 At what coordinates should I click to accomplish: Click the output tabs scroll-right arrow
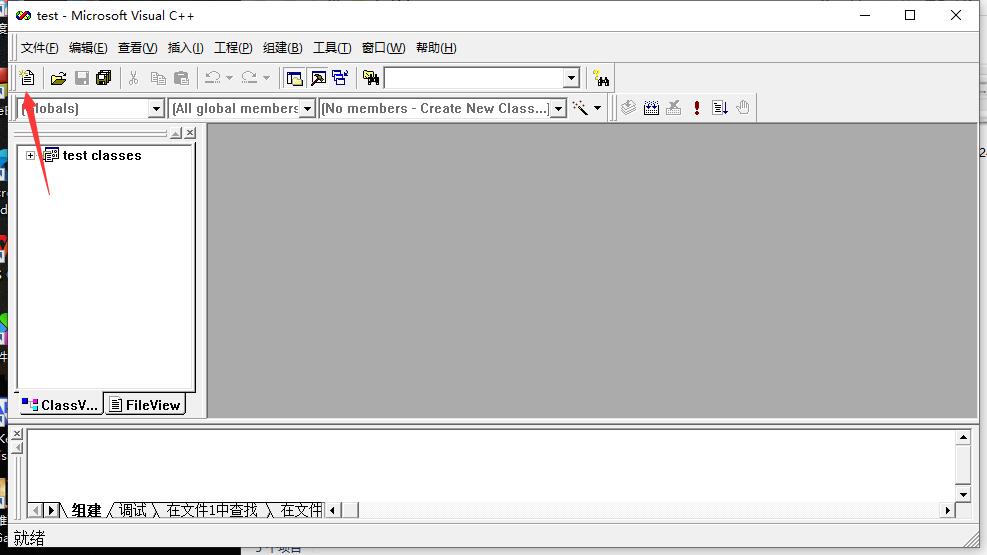pos(52,510)
